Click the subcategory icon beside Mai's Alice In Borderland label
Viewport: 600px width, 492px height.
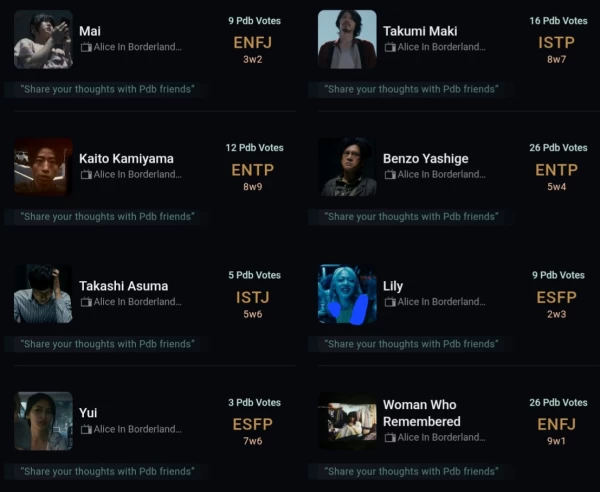click(x=85, y=47)
